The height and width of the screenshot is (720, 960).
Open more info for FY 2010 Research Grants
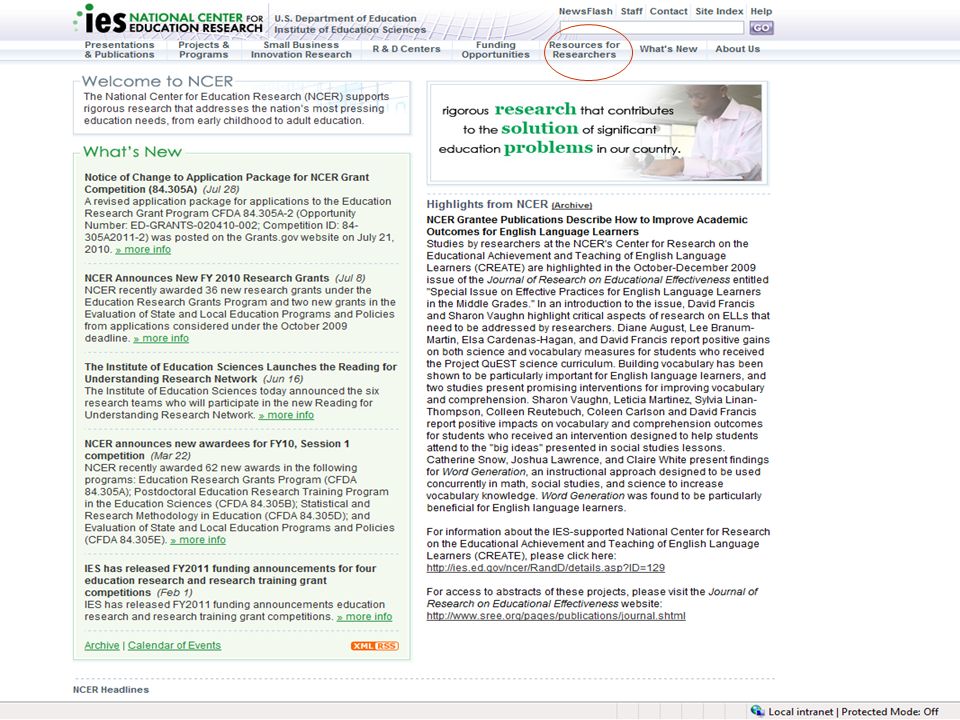[161, 339]
